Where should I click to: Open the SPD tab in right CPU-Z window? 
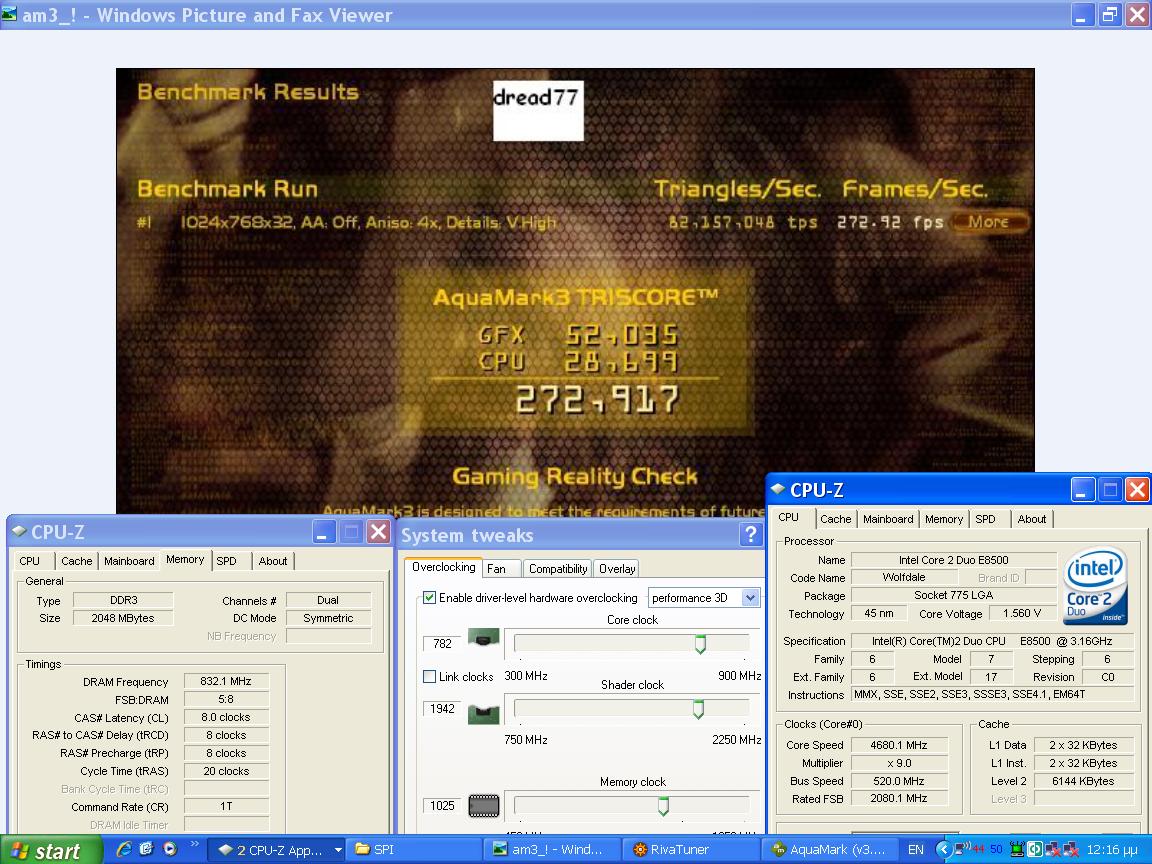(985, 519)
